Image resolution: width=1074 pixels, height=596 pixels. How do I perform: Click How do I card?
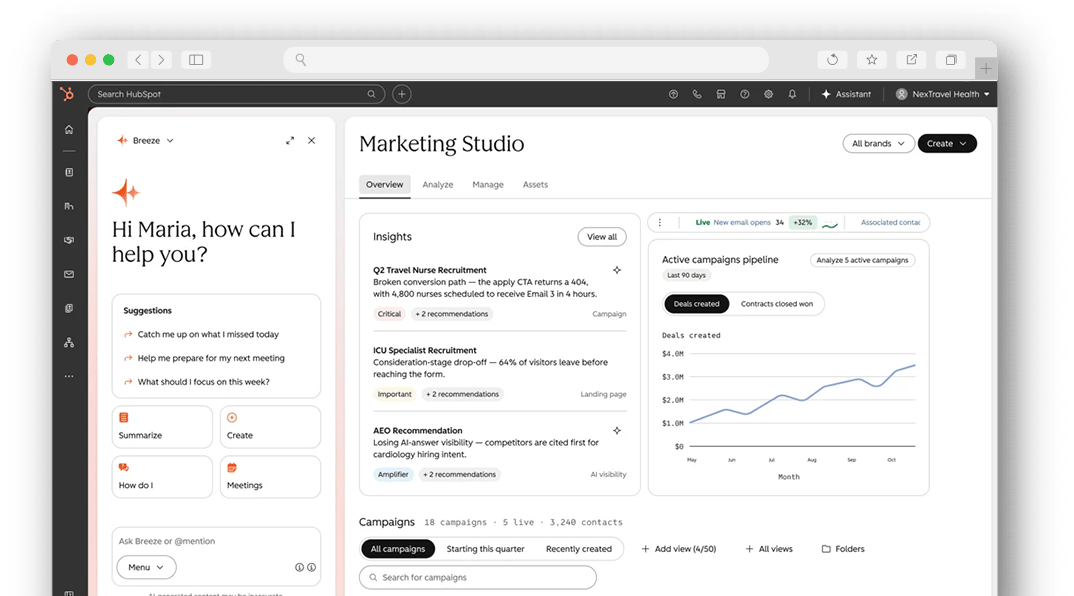click(162, 477)
